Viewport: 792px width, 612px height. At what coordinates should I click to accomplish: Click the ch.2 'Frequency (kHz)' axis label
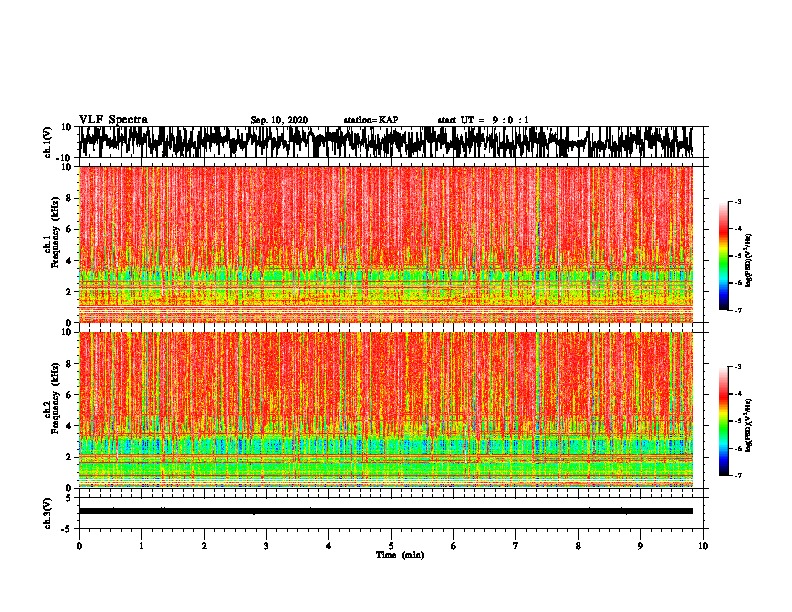(55, 398)
